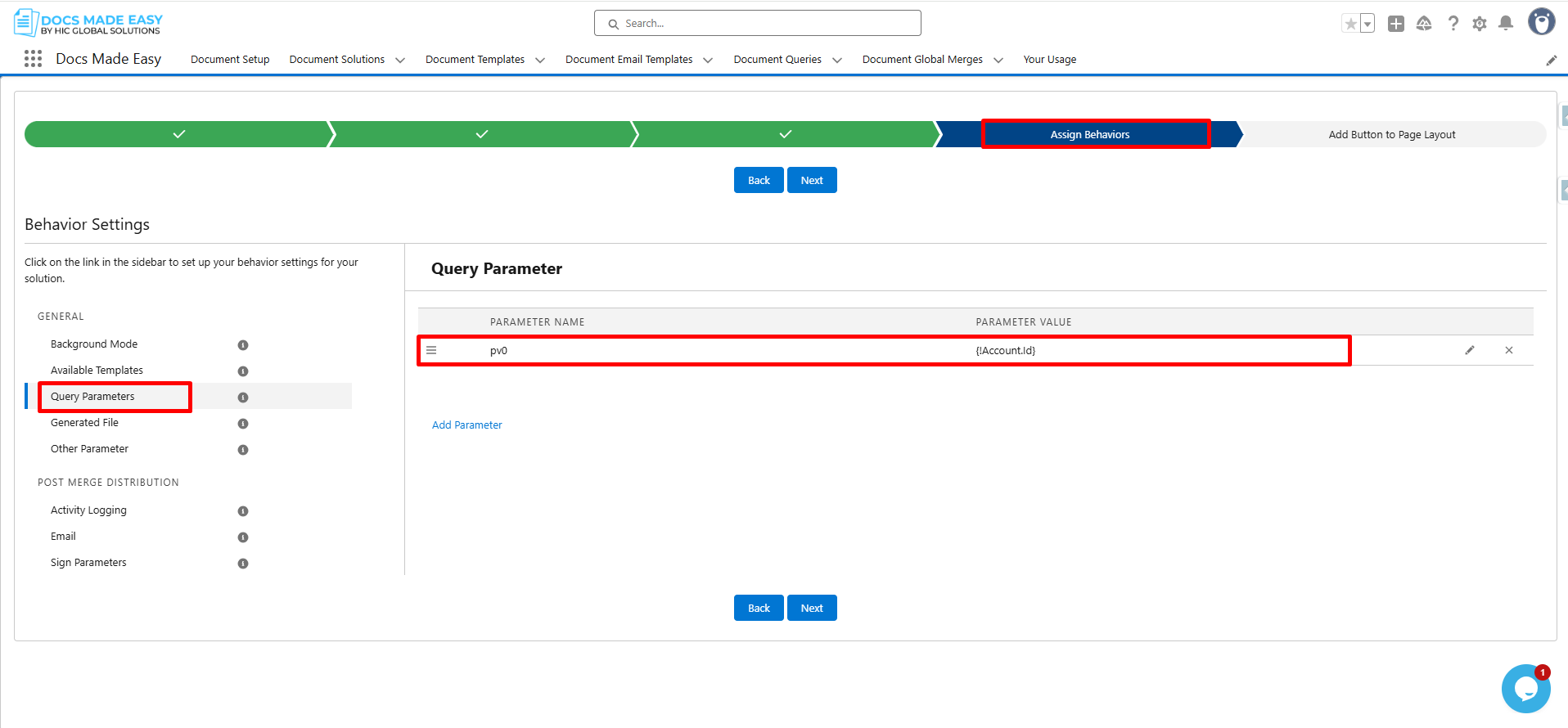1568x728 pixels.
Task: Open the Favorites list dropdown arrow
Action: coord(1367,24)
